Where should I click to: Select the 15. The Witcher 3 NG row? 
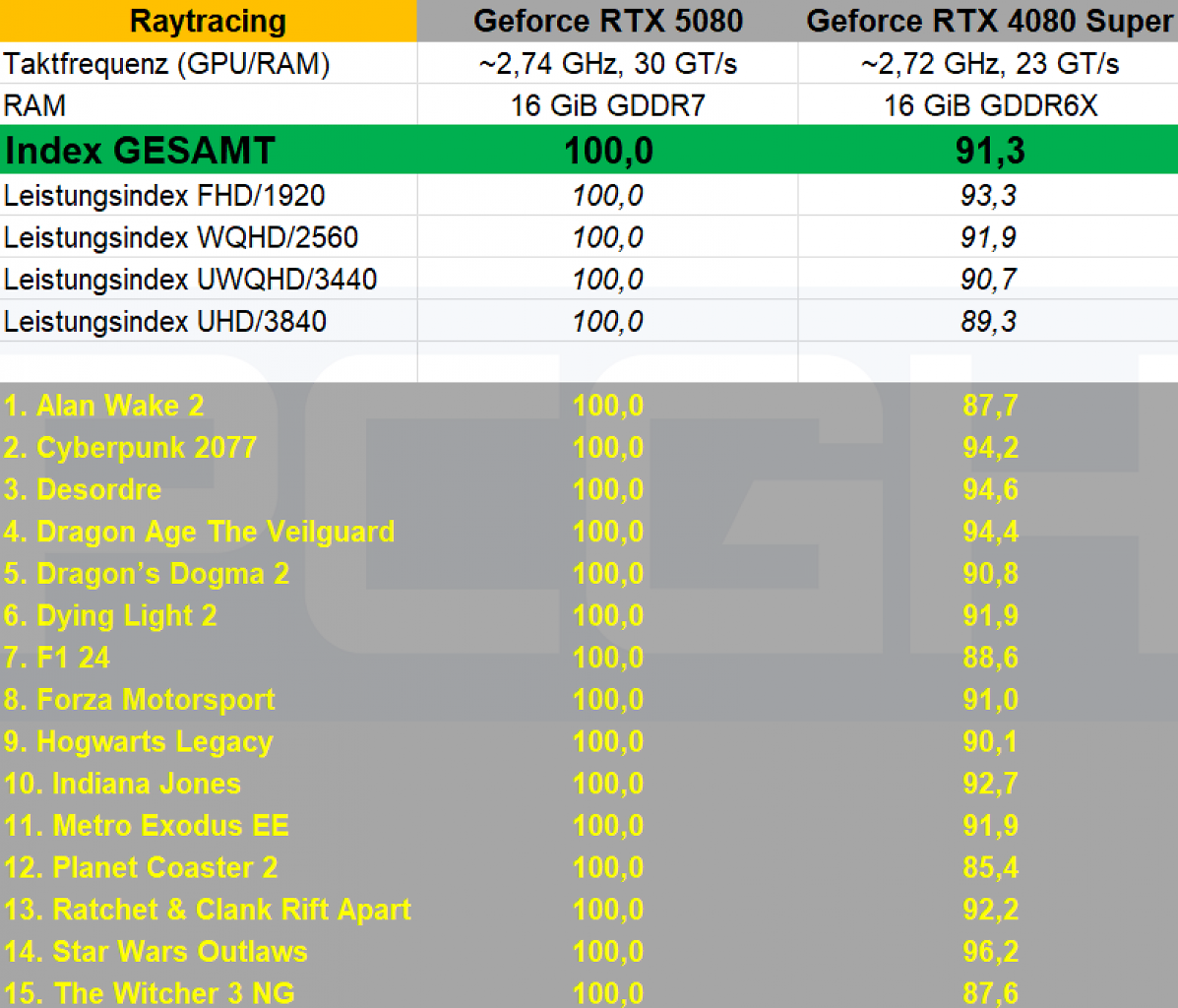589,992
